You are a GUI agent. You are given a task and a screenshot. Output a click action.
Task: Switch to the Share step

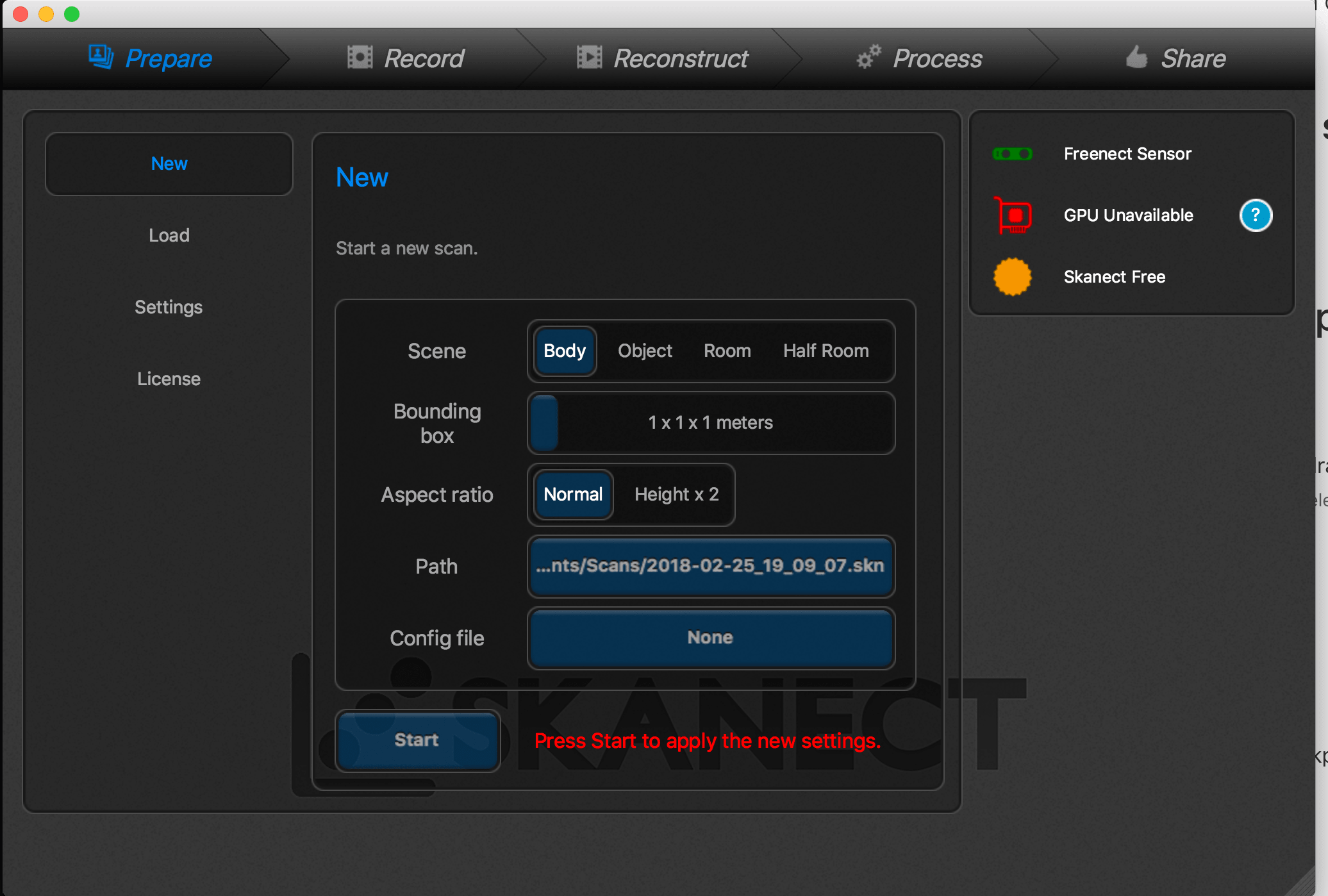[1176, 58]
